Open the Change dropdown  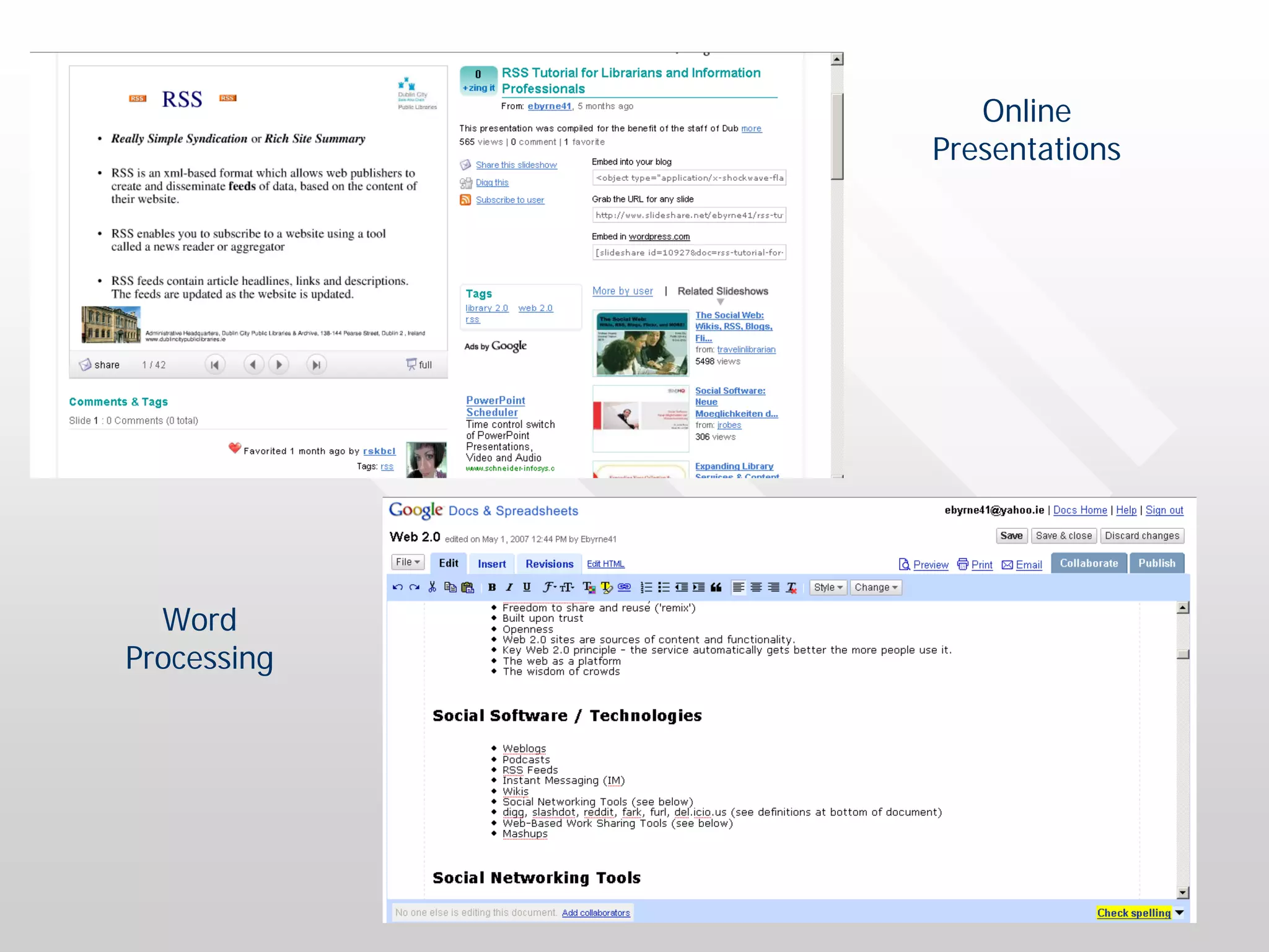click(876, 587)
